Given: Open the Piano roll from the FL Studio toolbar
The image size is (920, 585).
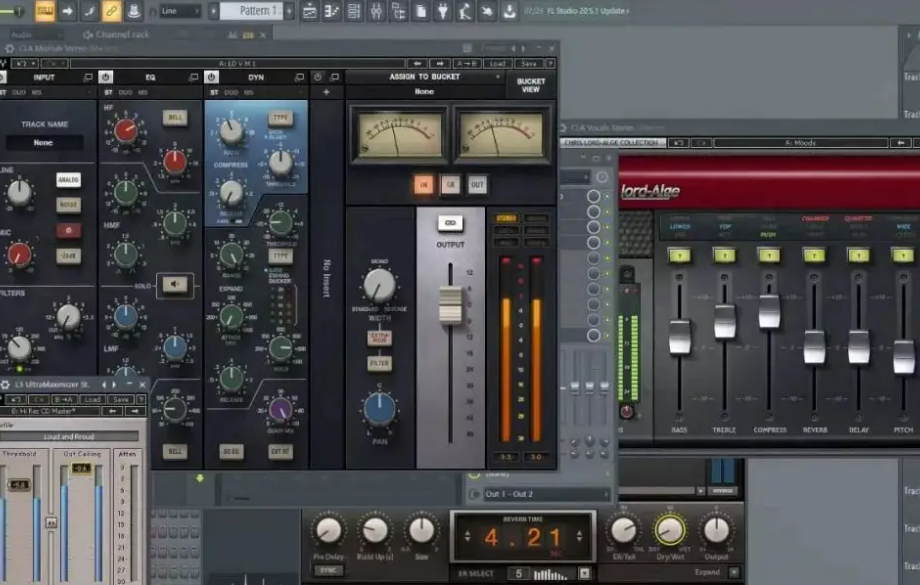Looking at the screenshot, I should [332, 11].
